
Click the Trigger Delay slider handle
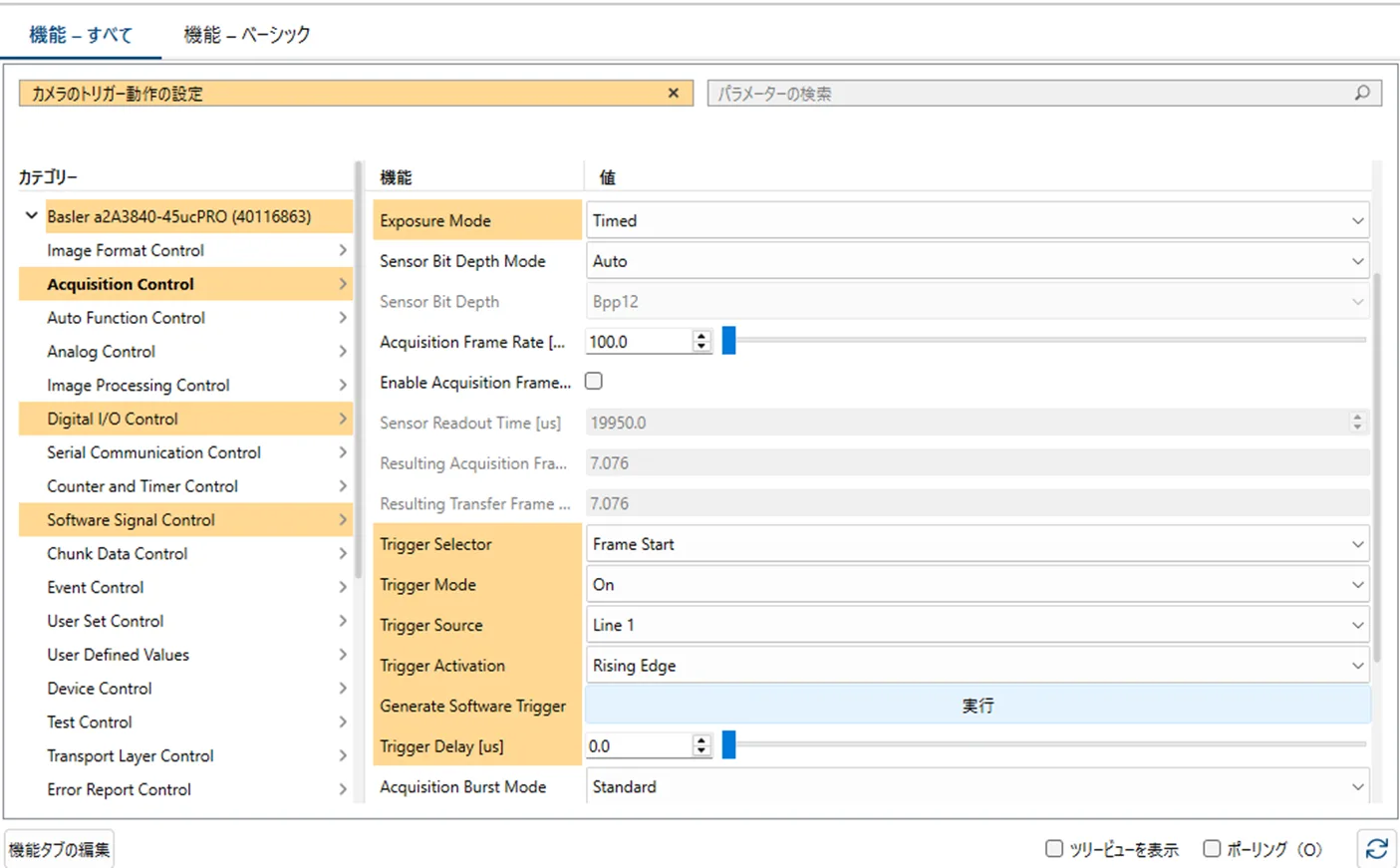[729, 745]
